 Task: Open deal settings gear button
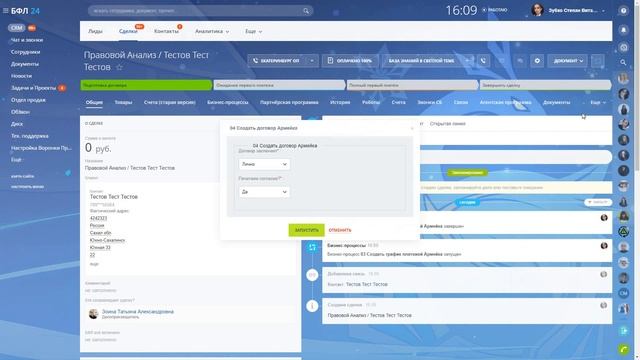pos(537,61)
